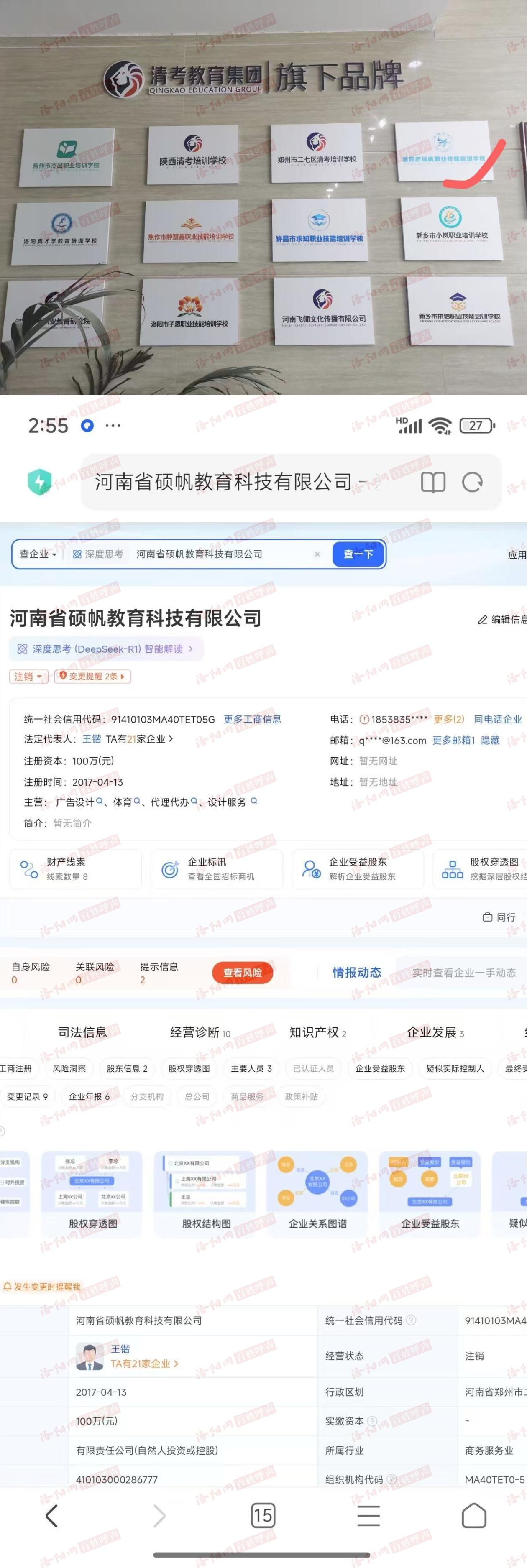Select the 股东信息 2 chip
The image size is (527, 1568).
tap(127, 1068)
